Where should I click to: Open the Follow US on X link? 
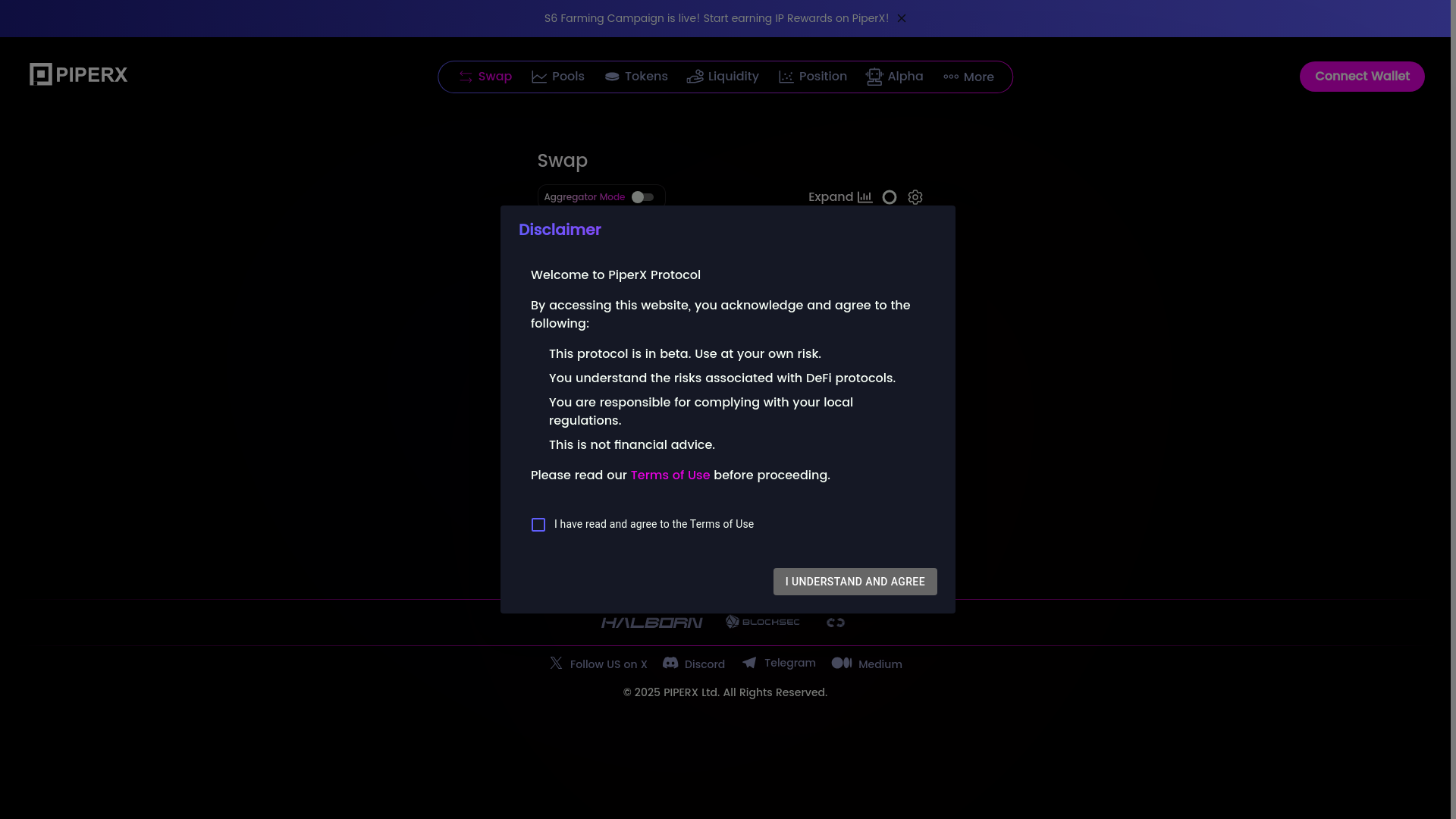coord(609,664)
